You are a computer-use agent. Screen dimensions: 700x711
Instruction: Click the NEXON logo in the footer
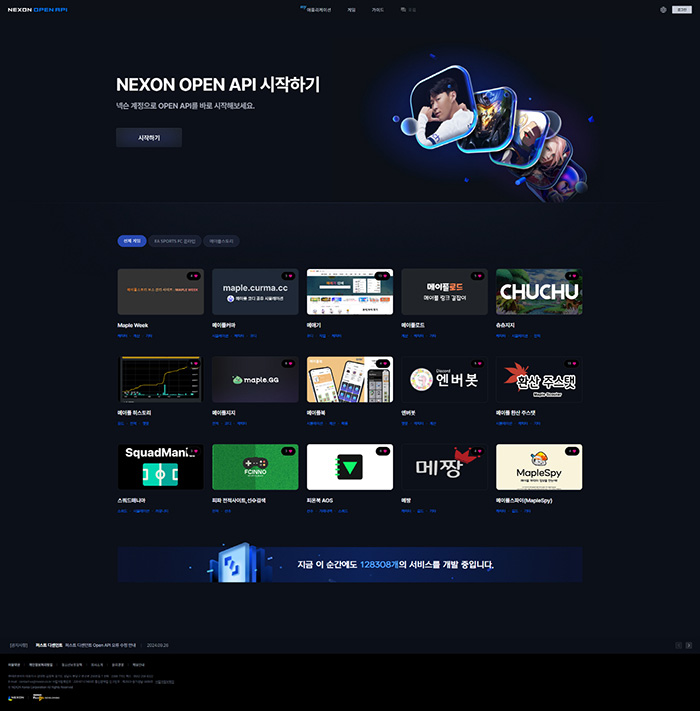pos(16,698)
